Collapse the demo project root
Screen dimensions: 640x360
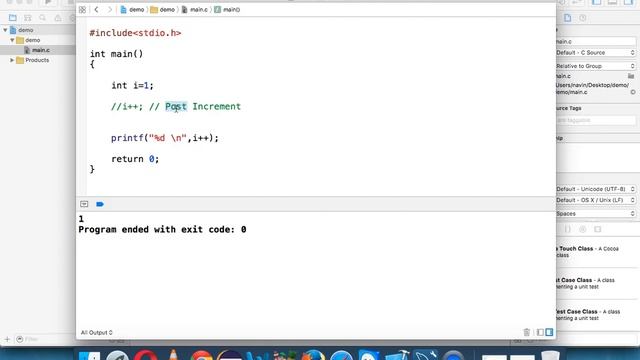[5, 30]
